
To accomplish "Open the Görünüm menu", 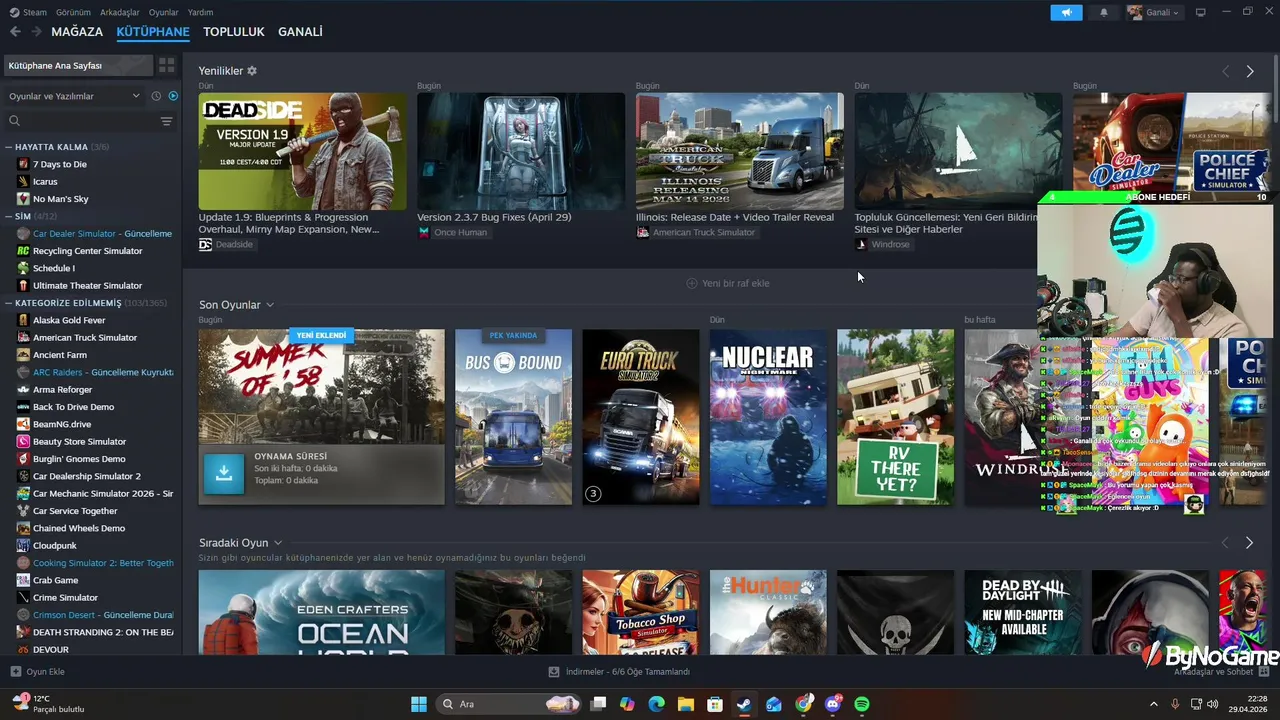I will tap(73, 12).
